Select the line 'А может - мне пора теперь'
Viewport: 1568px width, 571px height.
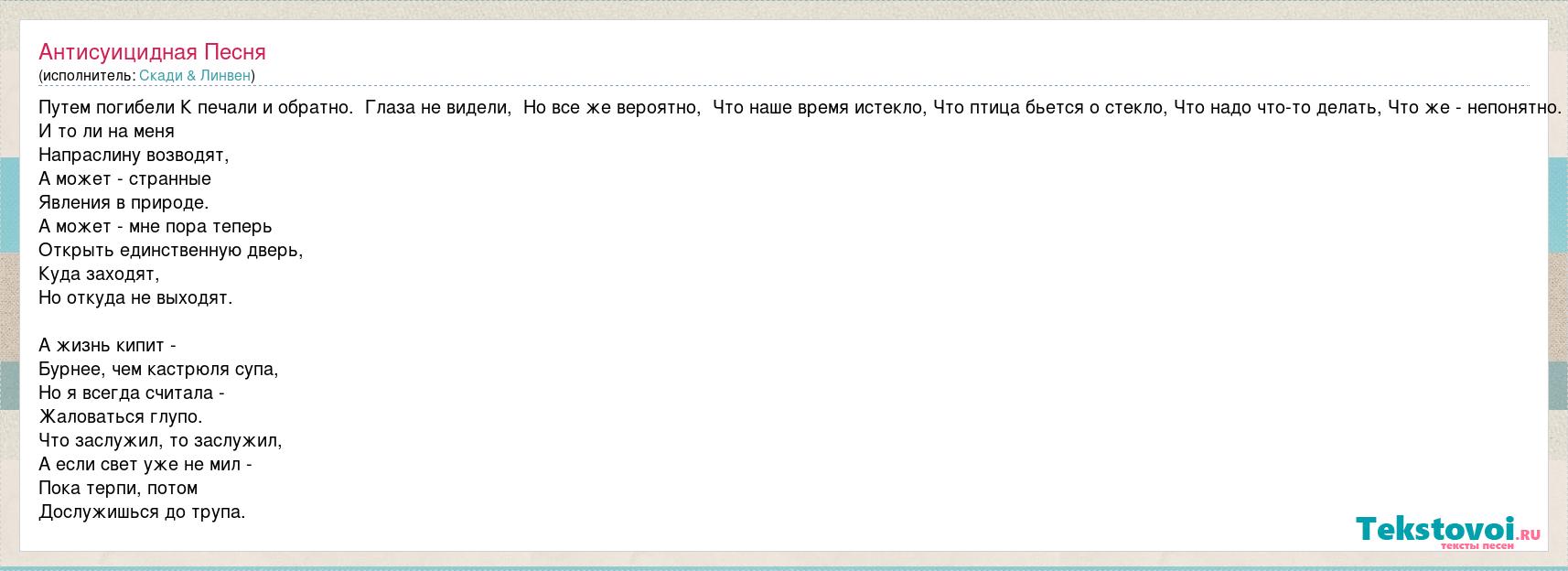click(x=156, y=226)
